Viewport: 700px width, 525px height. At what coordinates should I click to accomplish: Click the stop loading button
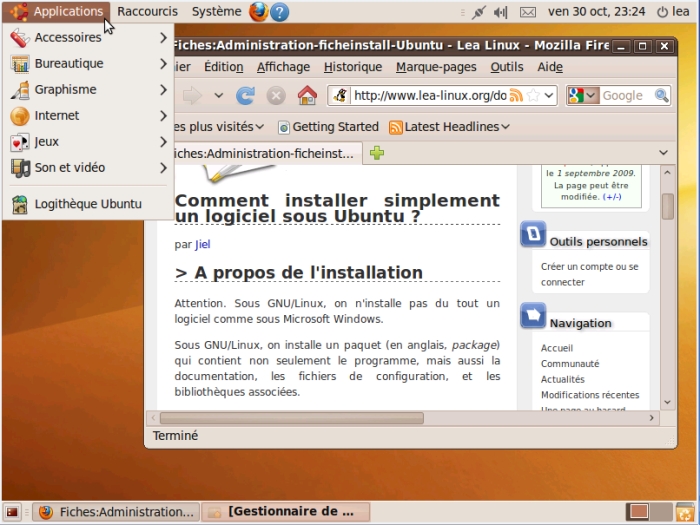coord(276,96)
